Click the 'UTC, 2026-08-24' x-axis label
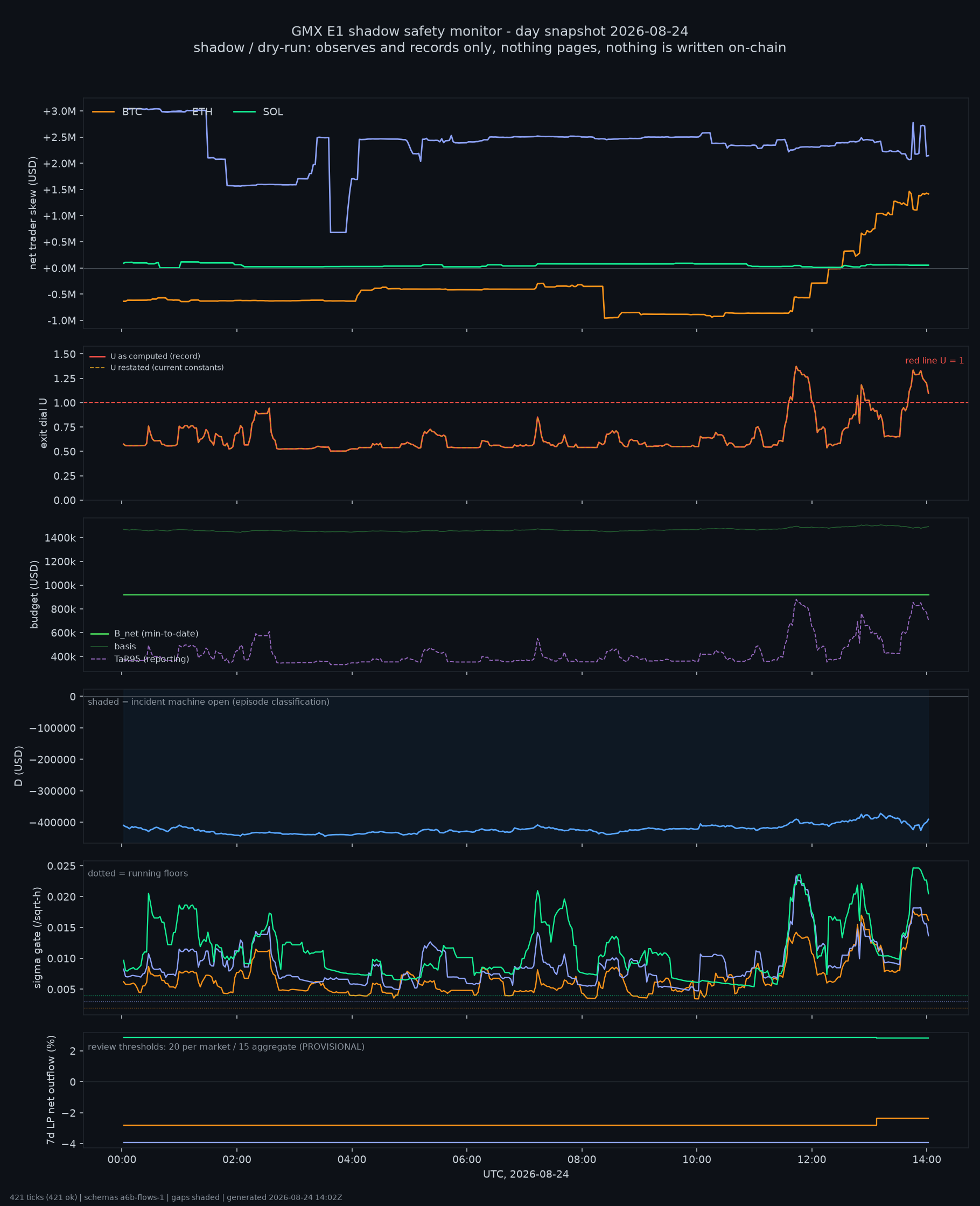Viewport: 980px width, 1206px height. [526, 1174]
